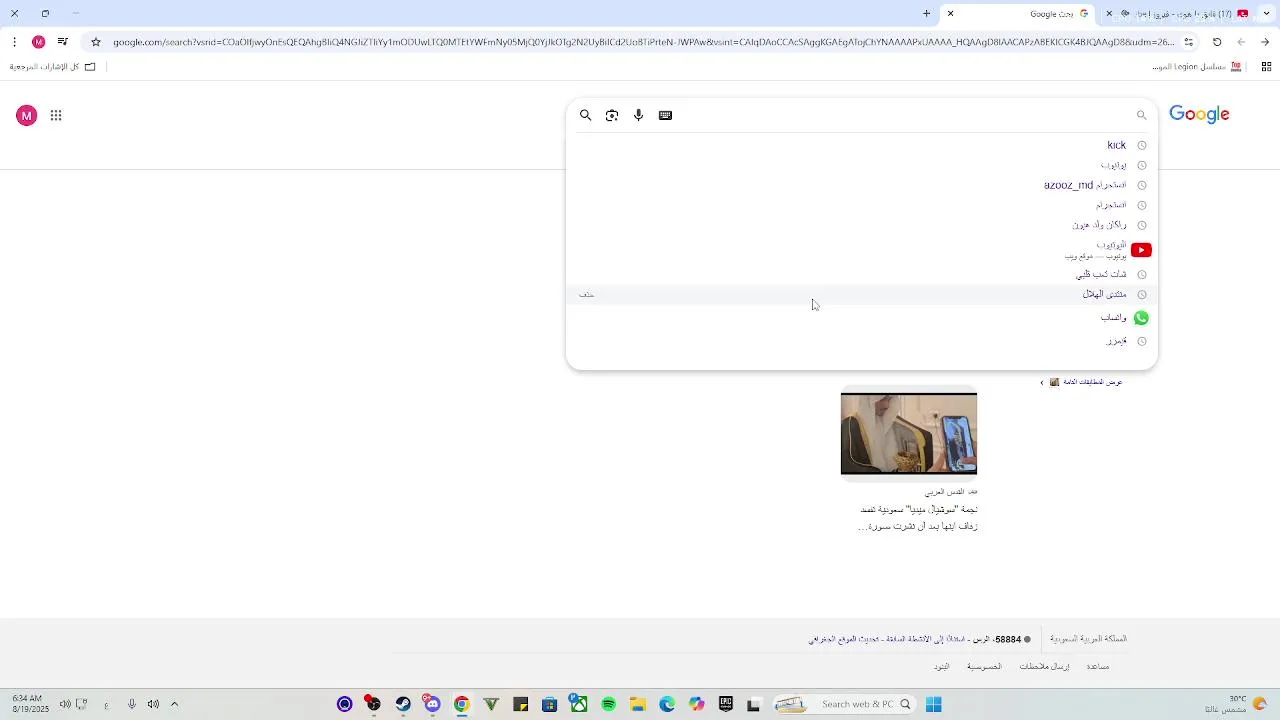Open Google Lens image search
This screenshot has width=1280, height=720.
(612, 115)
